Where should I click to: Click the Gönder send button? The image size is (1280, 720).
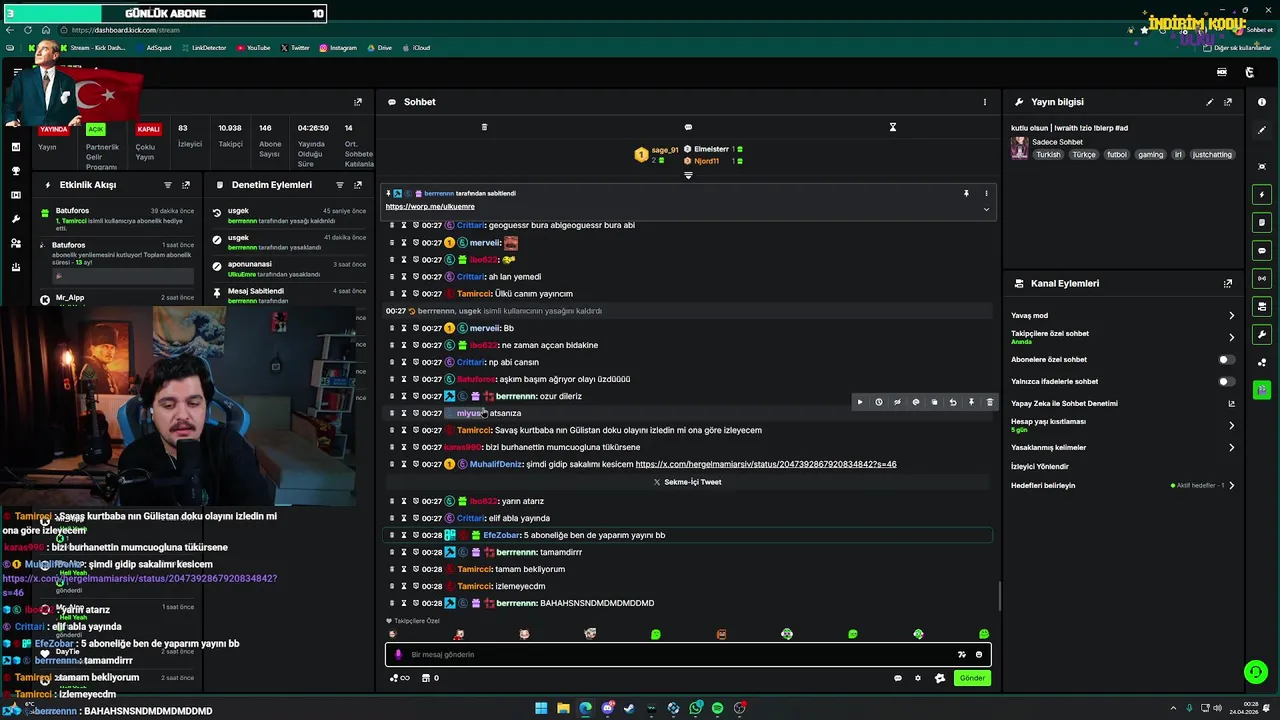click(x=972, y=678)
